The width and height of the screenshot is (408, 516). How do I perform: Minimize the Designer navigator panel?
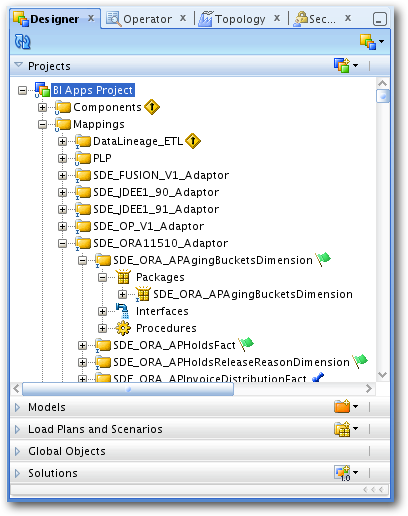pyautogui.click(x=379, y=19)
